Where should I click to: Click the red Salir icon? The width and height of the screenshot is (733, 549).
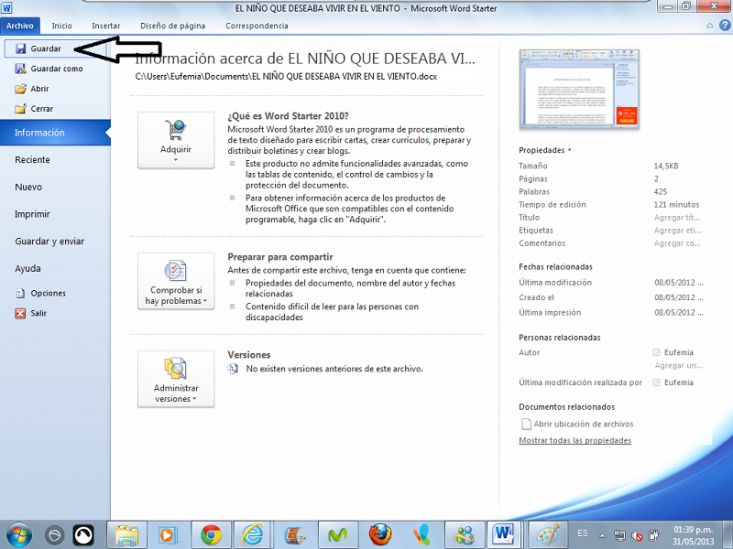[x=21, y=313]
